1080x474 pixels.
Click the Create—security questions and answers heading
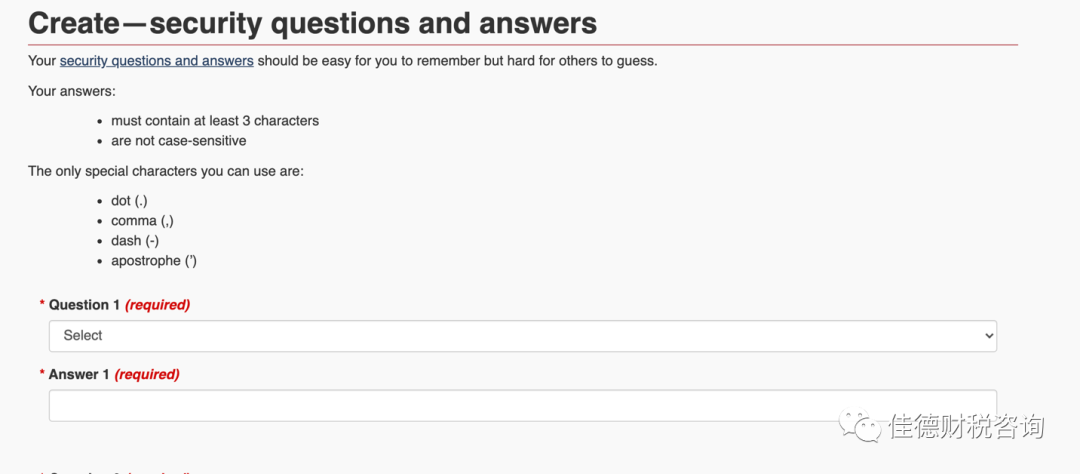[312, 23]
